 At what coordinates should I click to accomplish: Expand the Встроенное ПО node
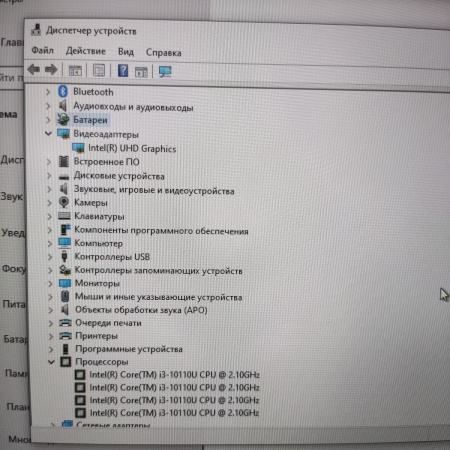click(x=49, y=162)
